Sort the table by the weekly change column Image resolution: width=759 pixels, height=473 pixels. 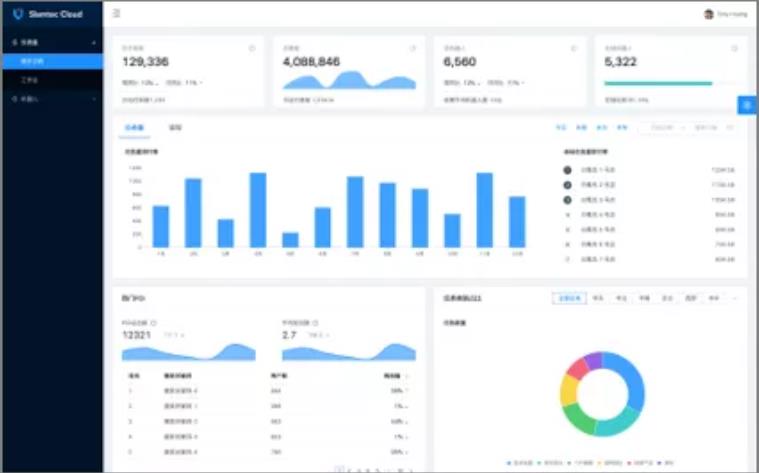pyautogui.click(x=395, y=376)
